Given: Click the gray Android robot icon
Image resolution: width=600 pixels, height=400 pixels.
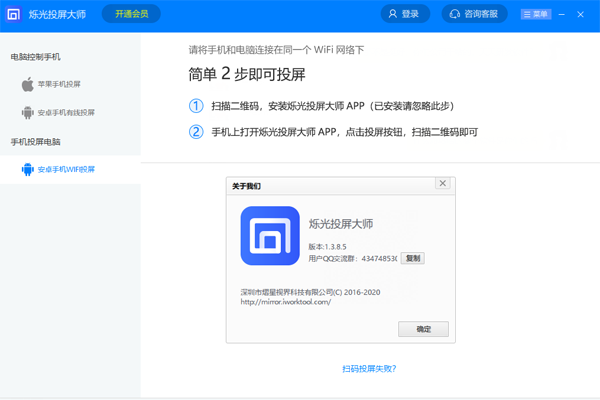Looking at the screenshot, I should [28, 113].
